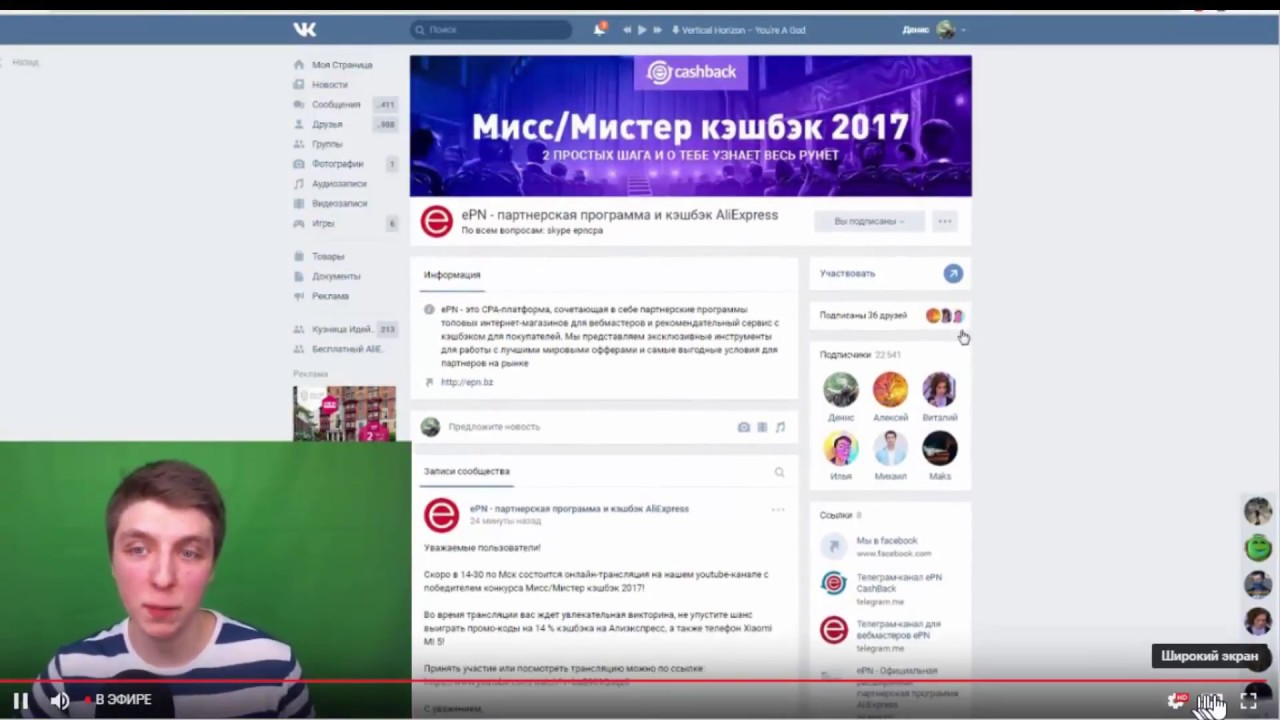
Task: Open the notifications bell
Action: click(x=599, y=29)
